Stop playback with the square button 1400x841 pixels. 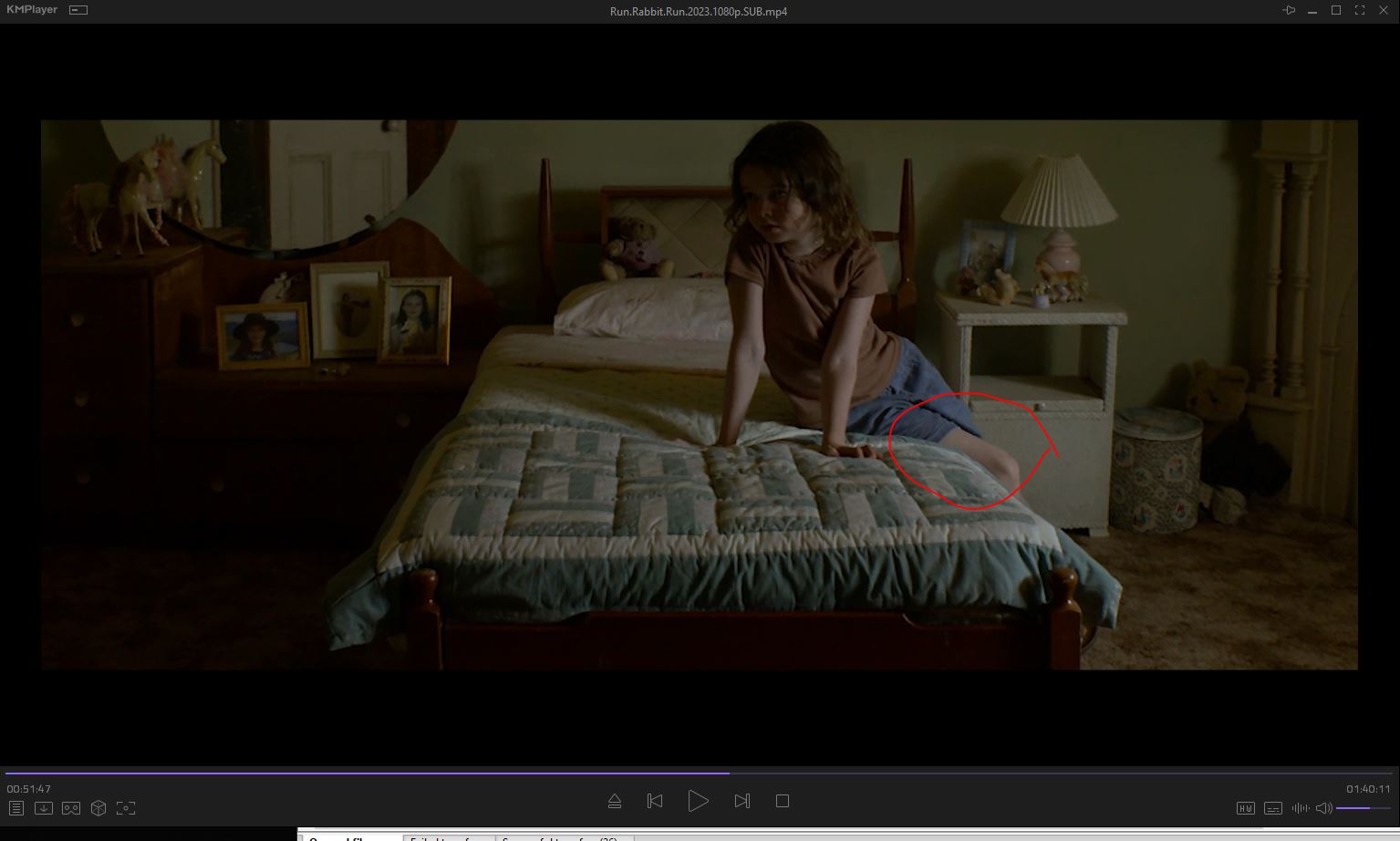tap(782, 801)
